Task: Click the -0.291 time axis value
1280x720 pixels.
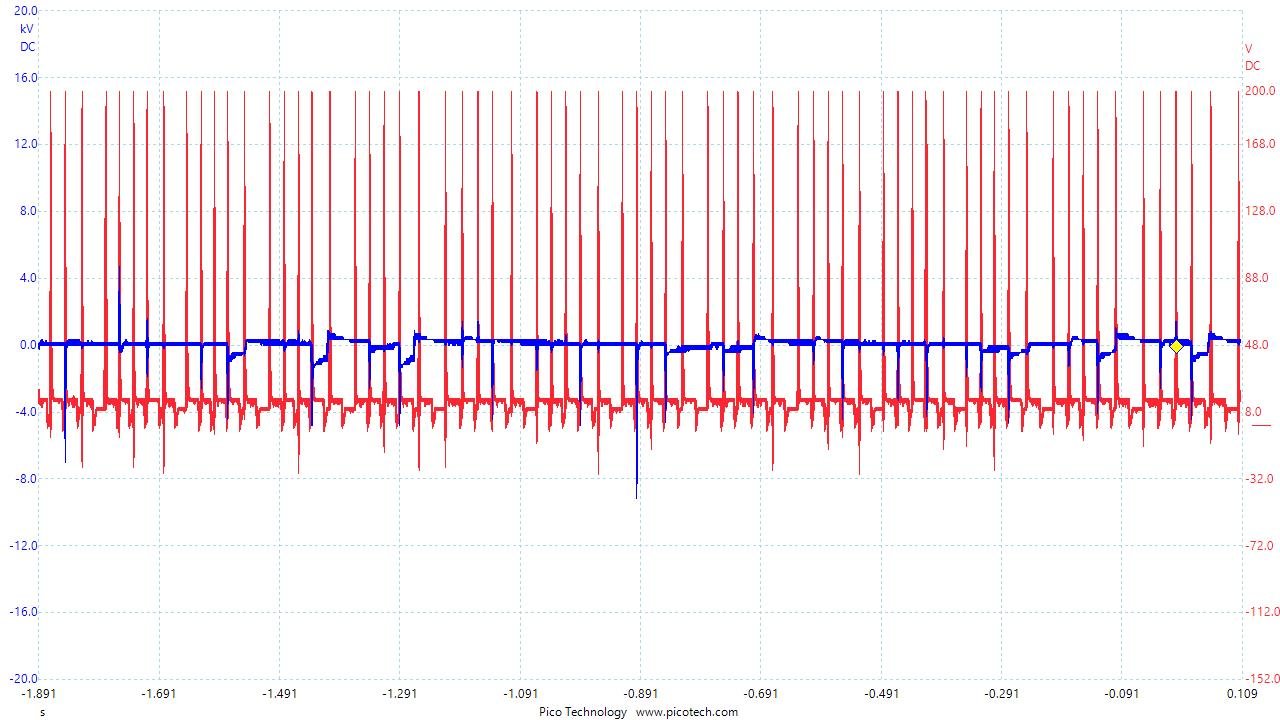Action: (x=1001, y=693)
